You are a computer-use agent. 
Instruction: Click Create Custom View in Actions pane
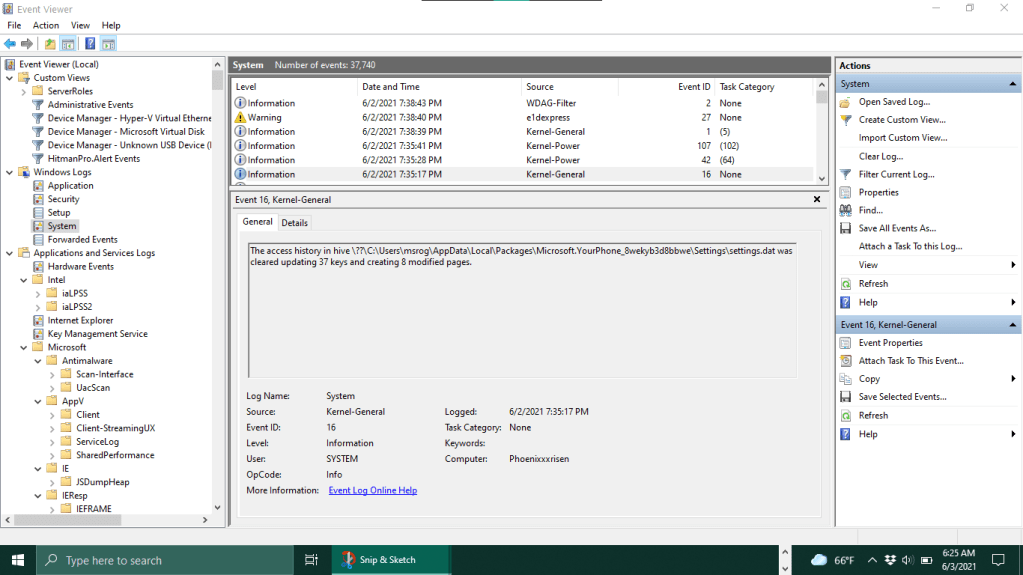tap(902, 120)
